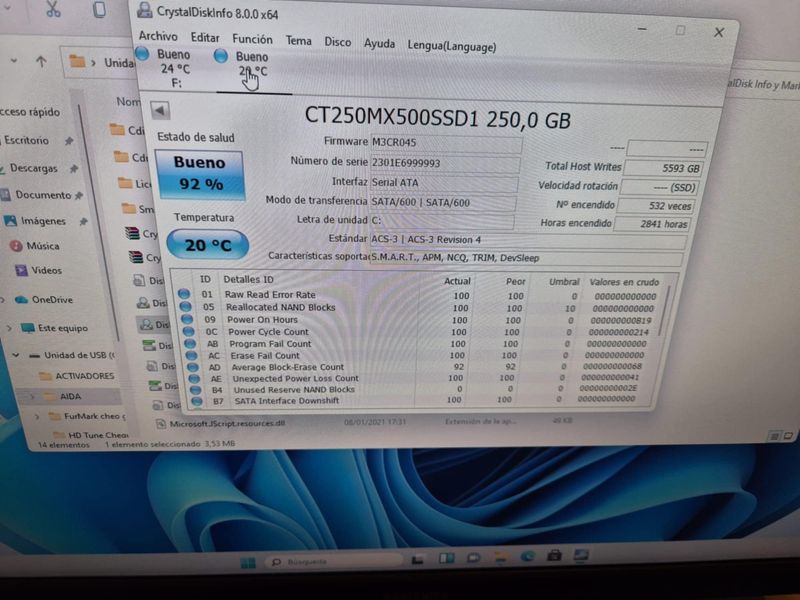This screenshot has height=600, width=800.
Task: Open the Ayuda menu
Action: pos(379,44)
